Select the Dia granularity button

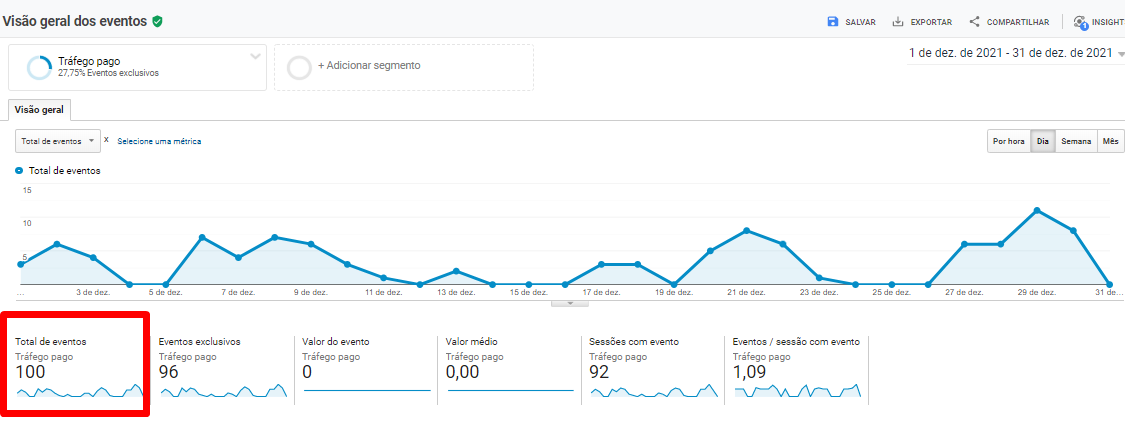click(1043, 142)
